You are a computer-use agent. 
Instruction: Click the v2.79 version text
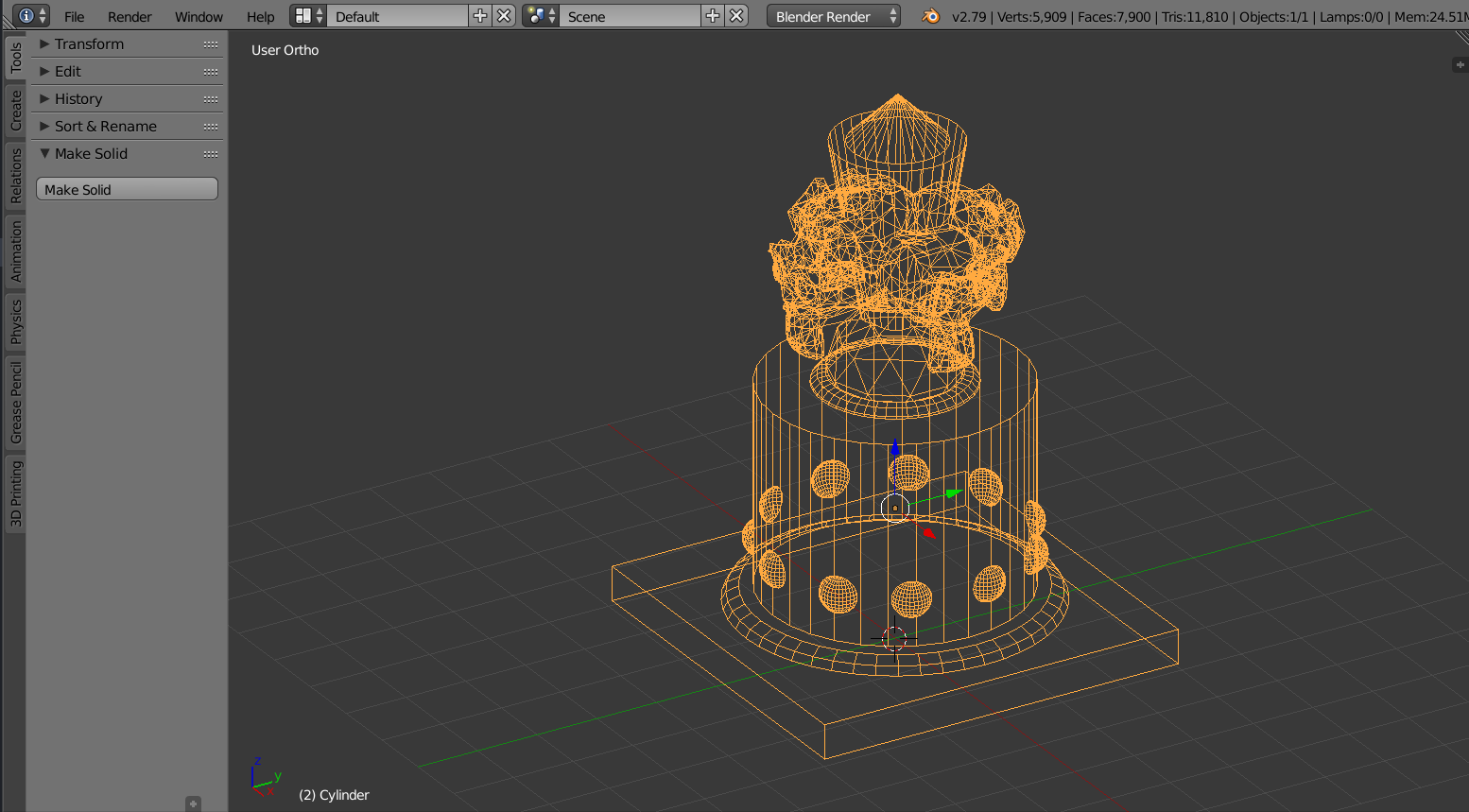click(x=970, y=17)
